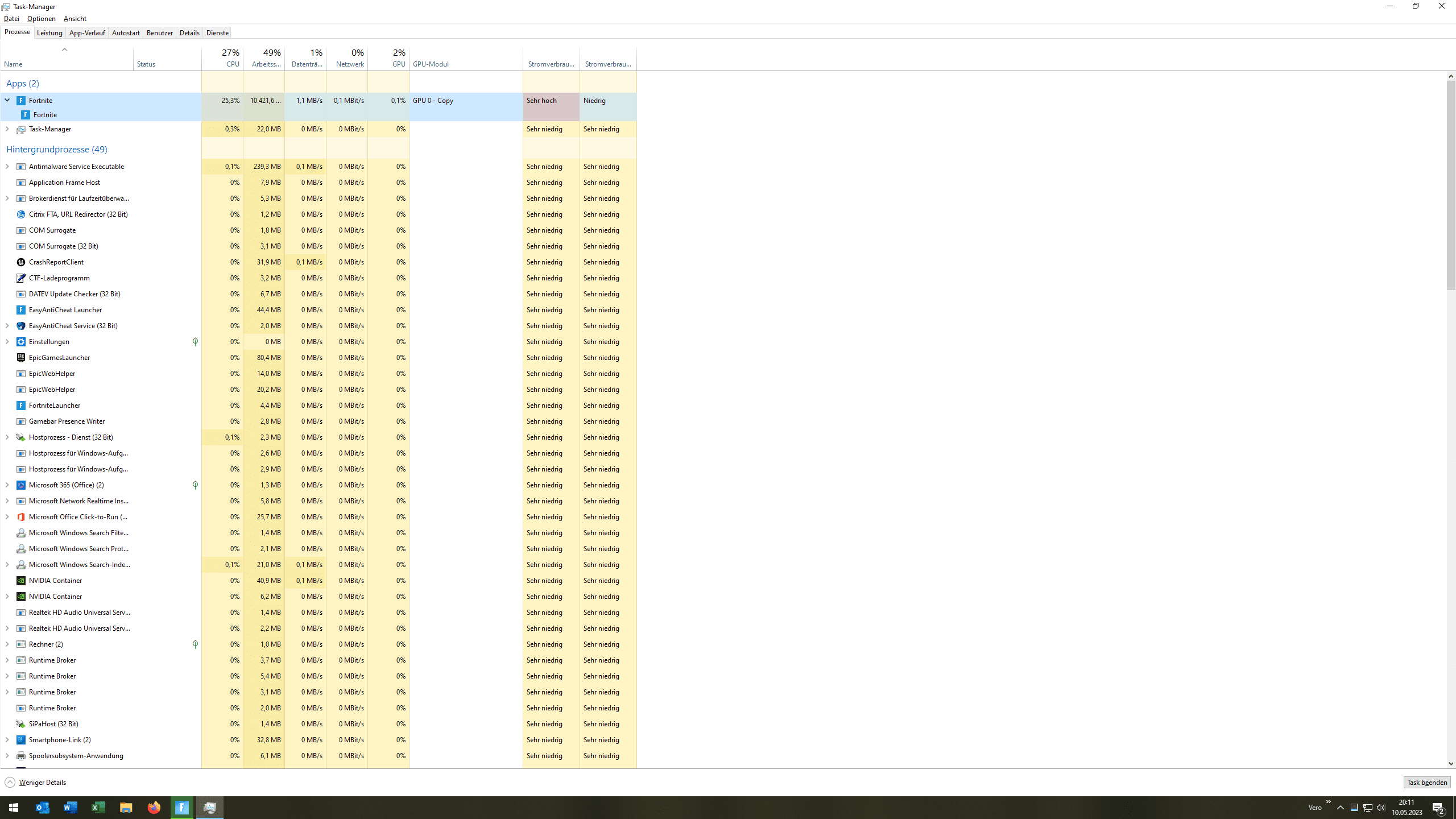Screen dimensions: 1456x819
Task: Click the Fortnite app icon in process list
Action: pyautogui.click(x=21, y=101)
